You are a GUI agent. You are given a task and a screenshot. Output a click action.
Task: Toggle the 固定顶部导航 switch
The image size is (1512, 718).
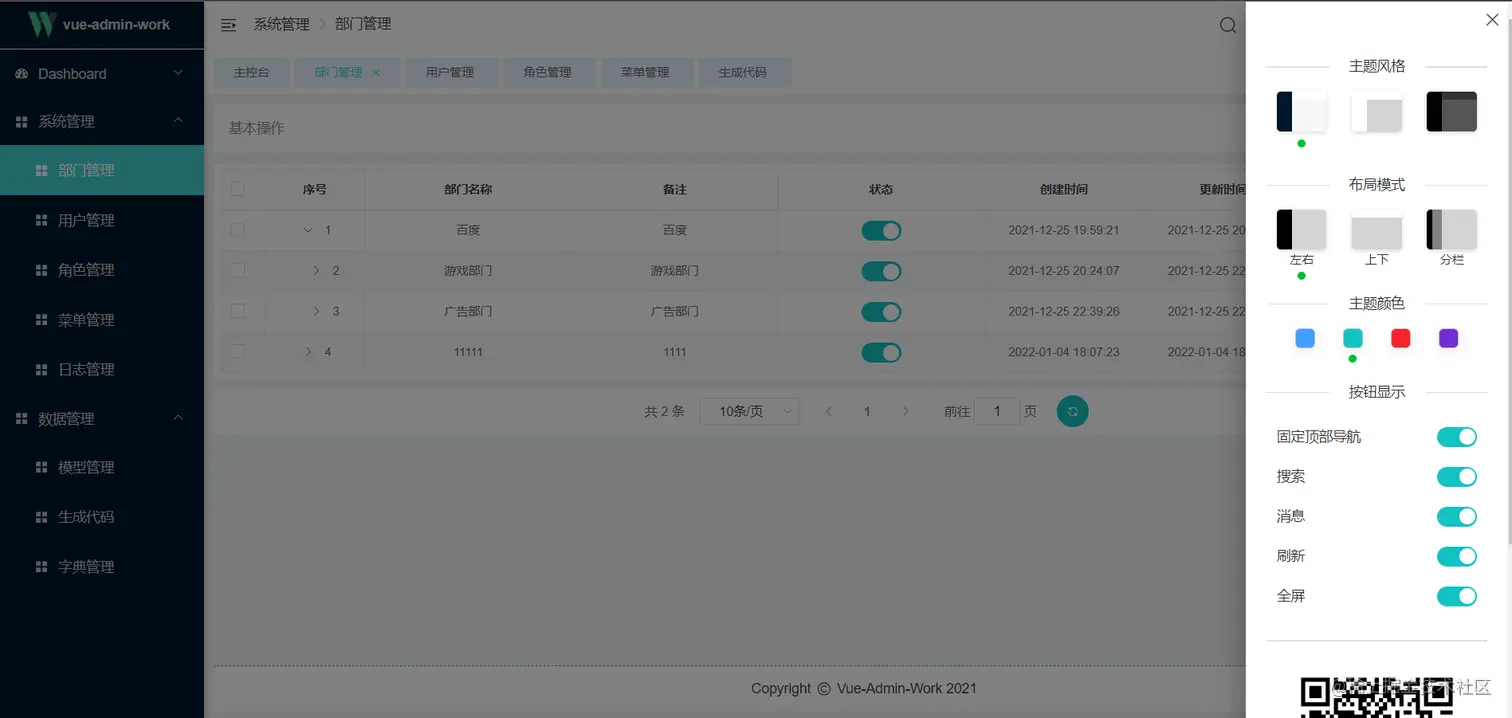[1457, 437]
